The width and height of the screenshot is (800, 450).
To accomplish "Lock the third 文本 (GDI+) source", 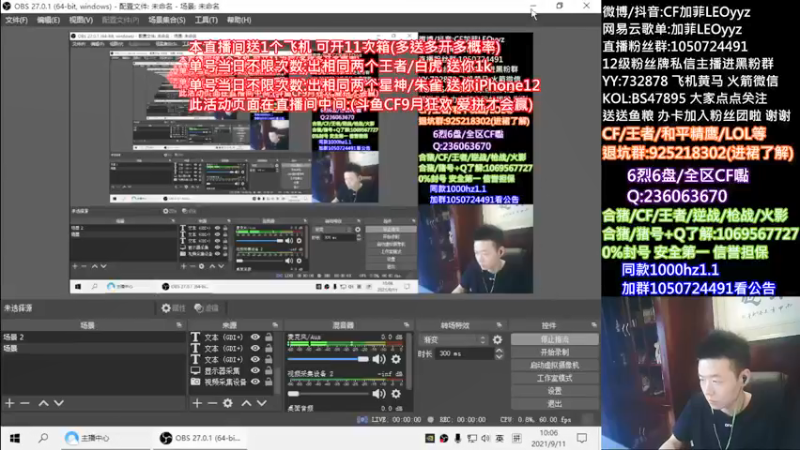I will [x=268, y=360].
